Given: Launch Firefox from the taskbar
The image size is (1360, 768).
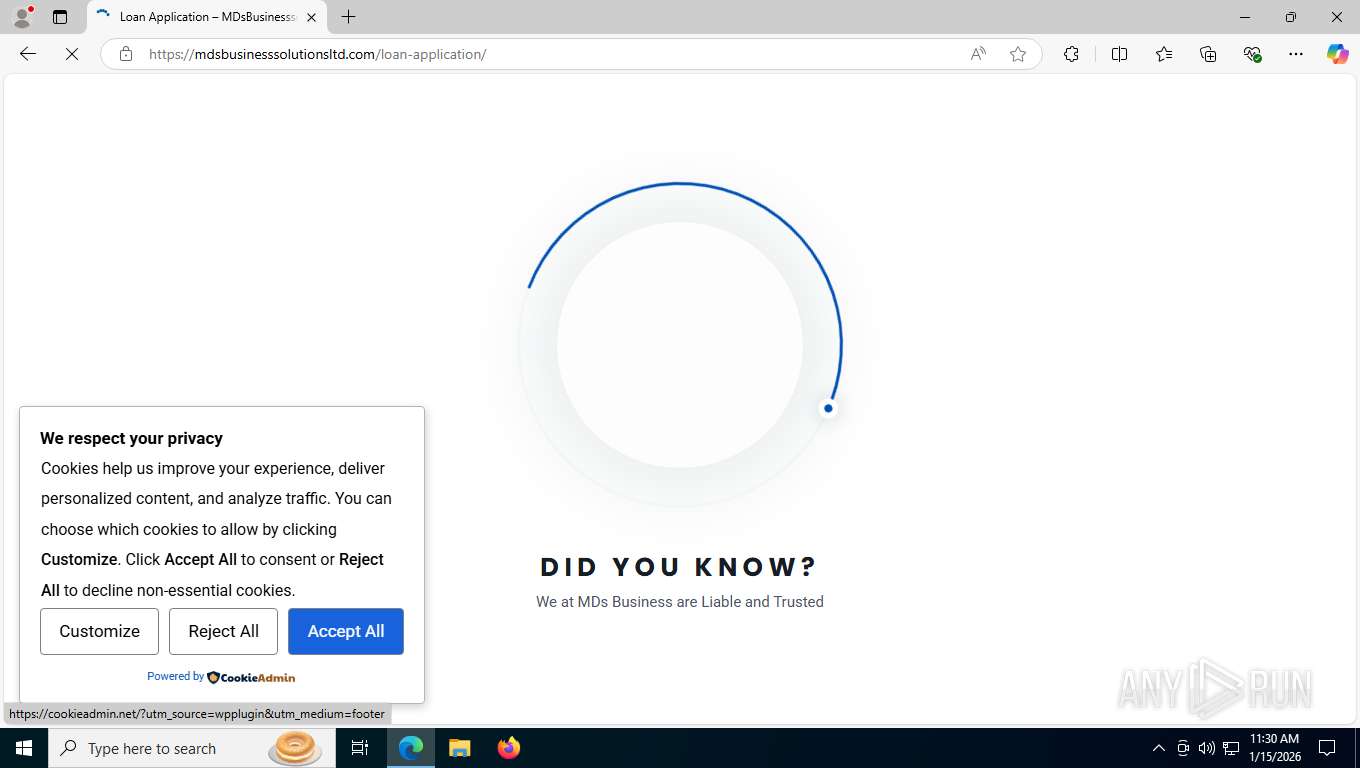Looking at the screenshot, I should (509, 748).
